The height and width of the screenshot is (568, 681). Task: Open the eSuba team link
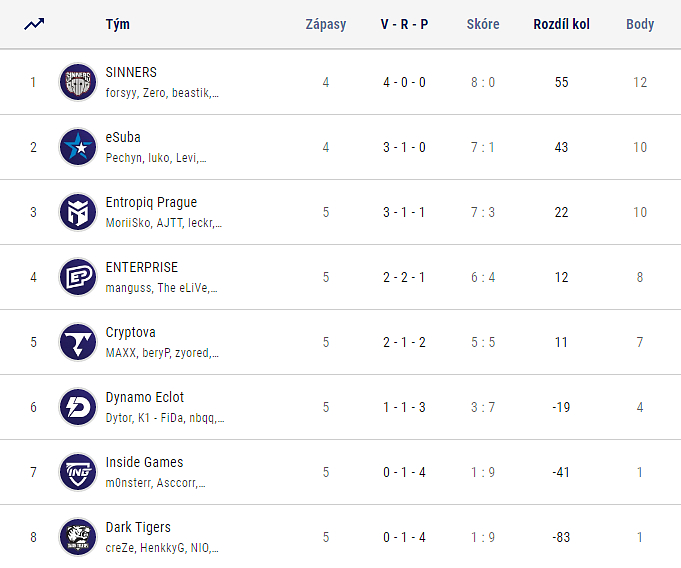coord(123,137)
